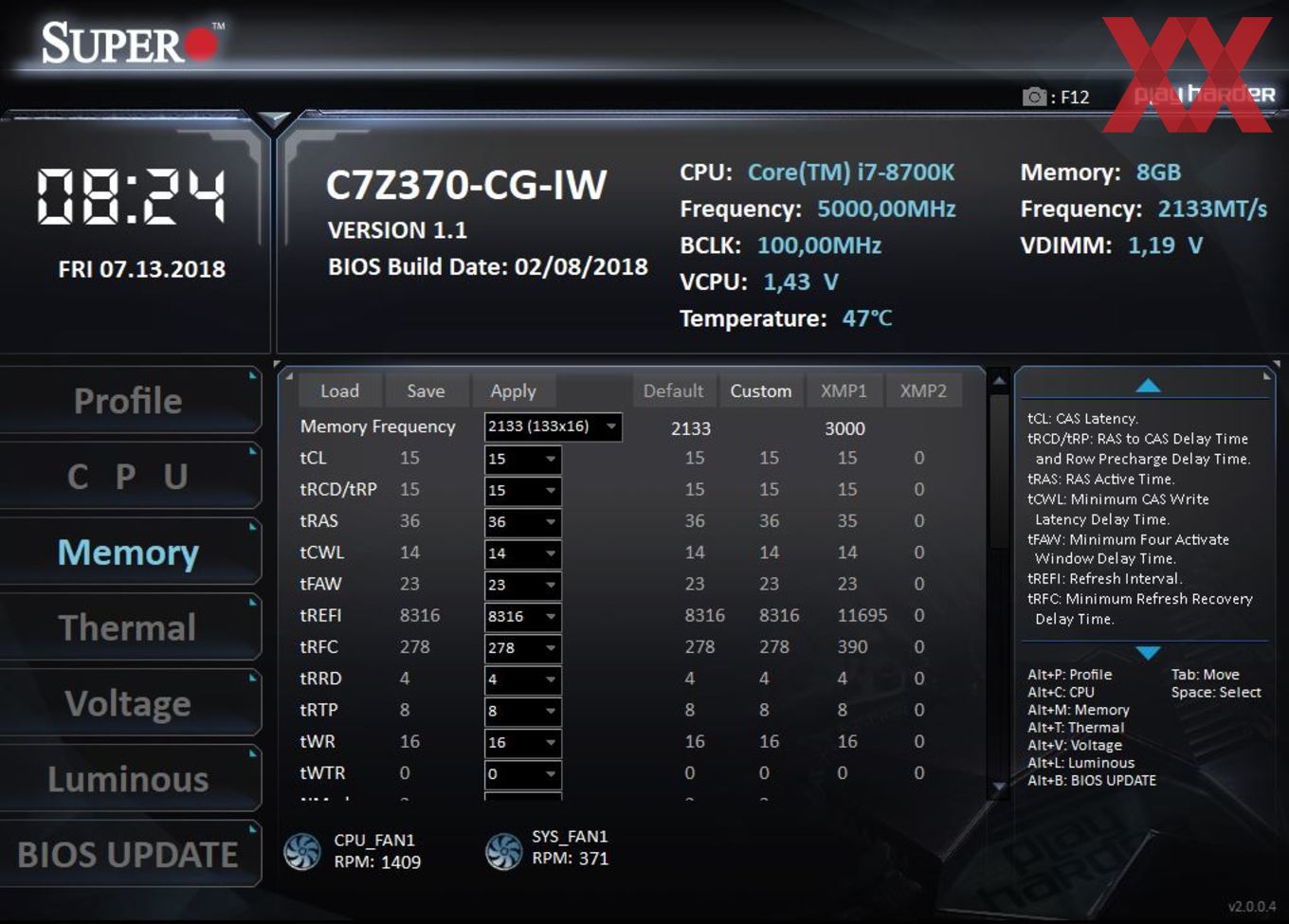Click the Supermicro logo
The height and width of the screenshot is (924, 1289).
point(134,43)
